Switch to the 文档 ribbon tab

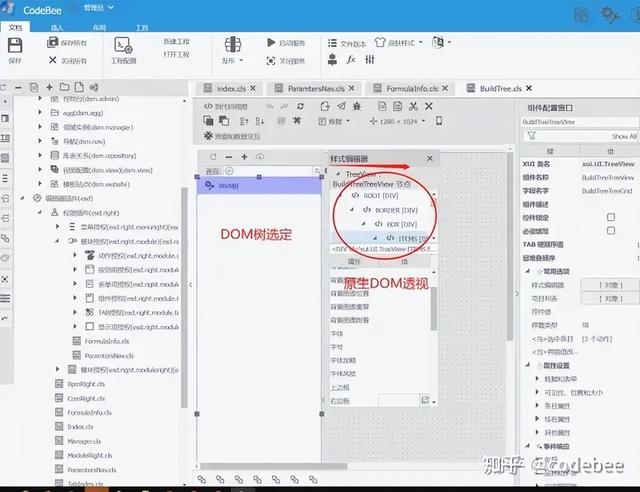15,27
